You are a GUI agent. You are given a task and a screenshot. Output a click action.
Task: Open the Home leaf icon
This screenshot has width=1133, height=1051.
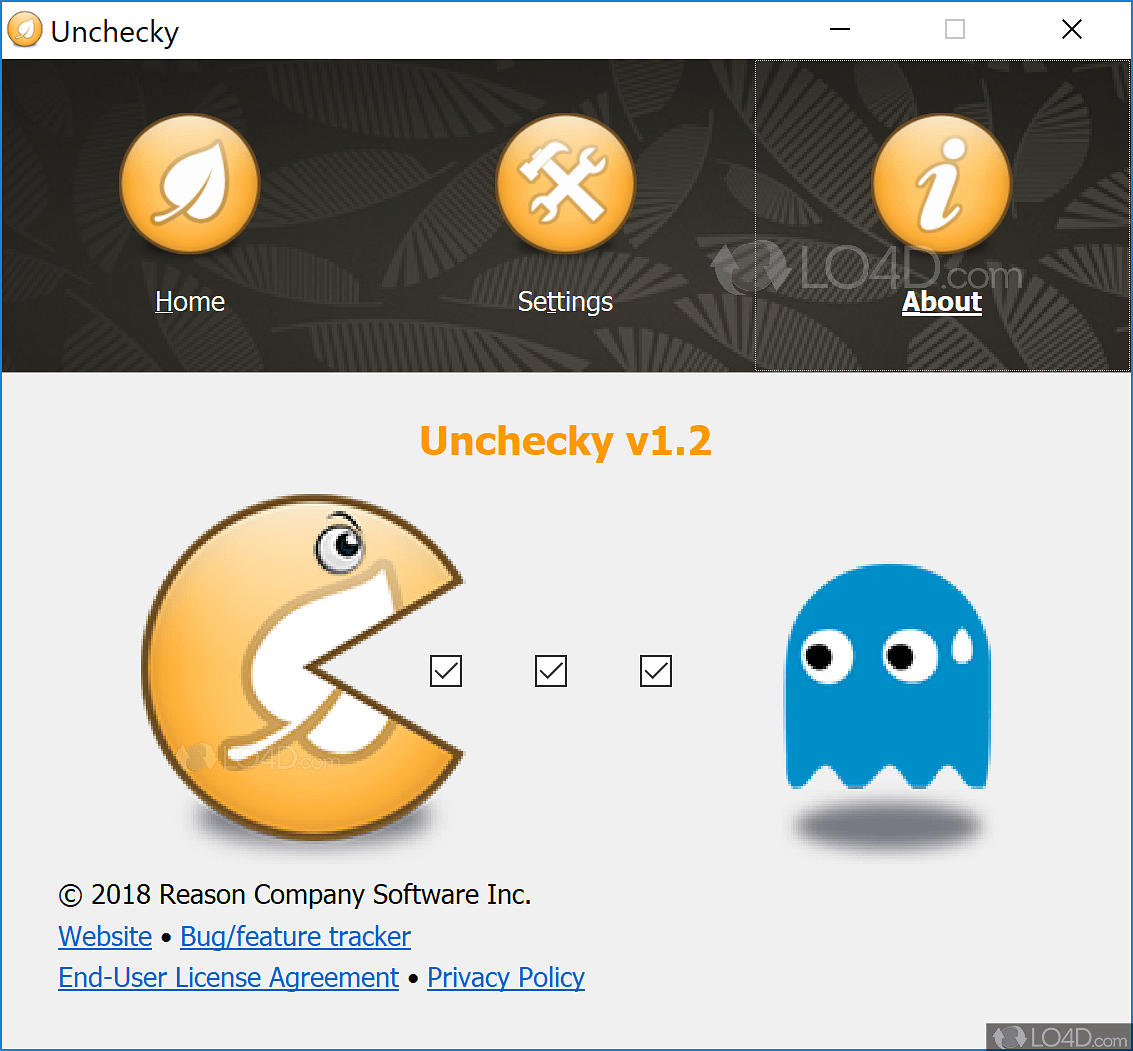tap(189, 183)
